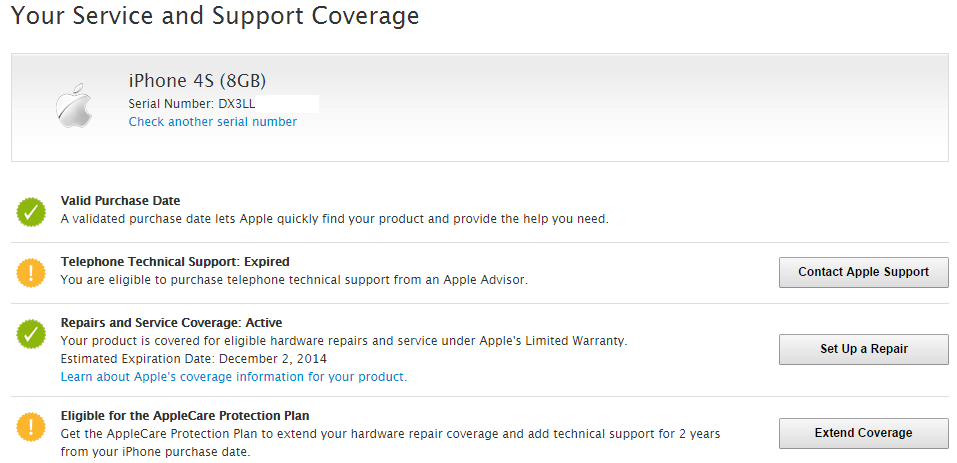Click the Your Service and Support Coverage heading
Screen dimensions: 957x463
(x=215, y=17)
